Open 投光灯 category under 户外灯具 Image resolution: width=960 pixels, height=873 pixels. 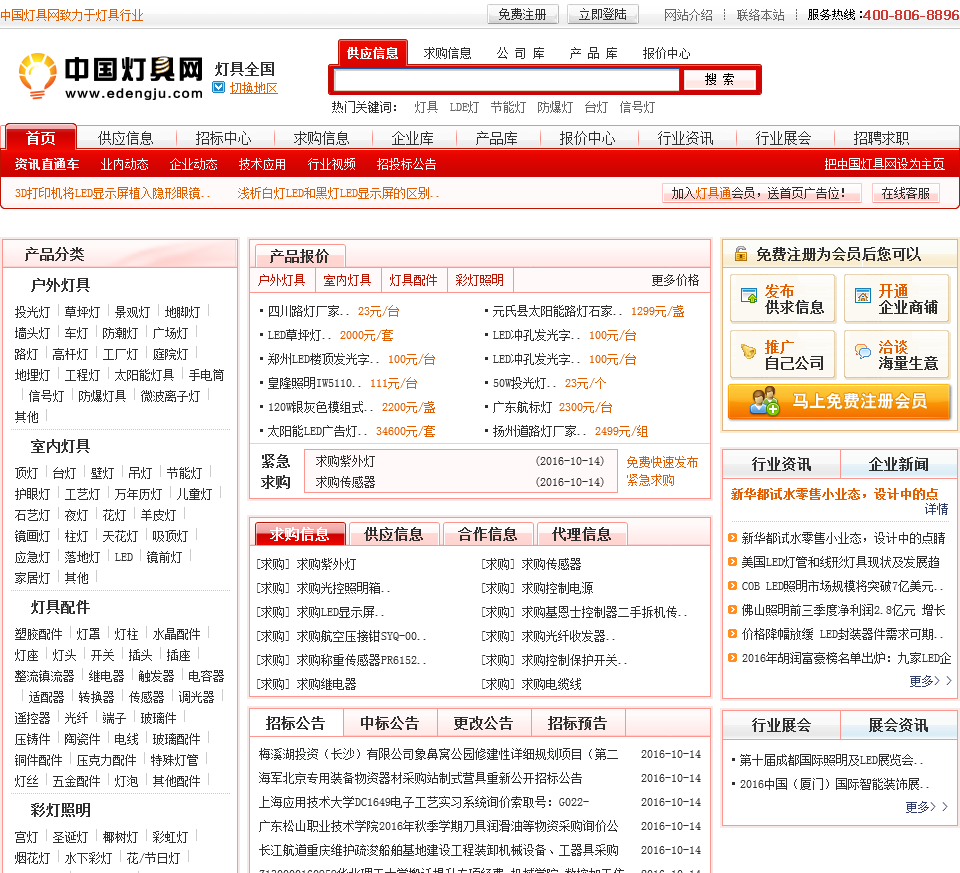32,312
